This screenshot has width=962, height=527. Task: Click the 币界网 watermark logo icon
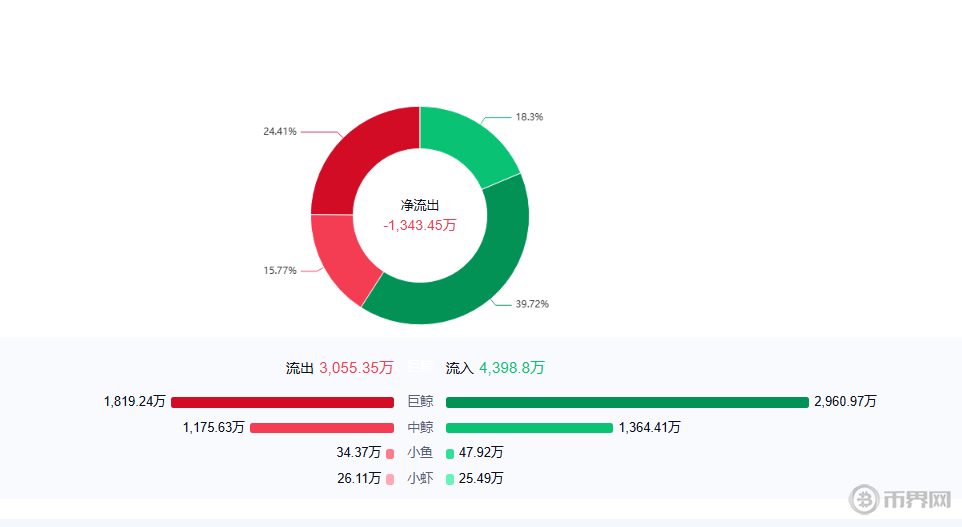pyautogui.click(x=863, y=499)
